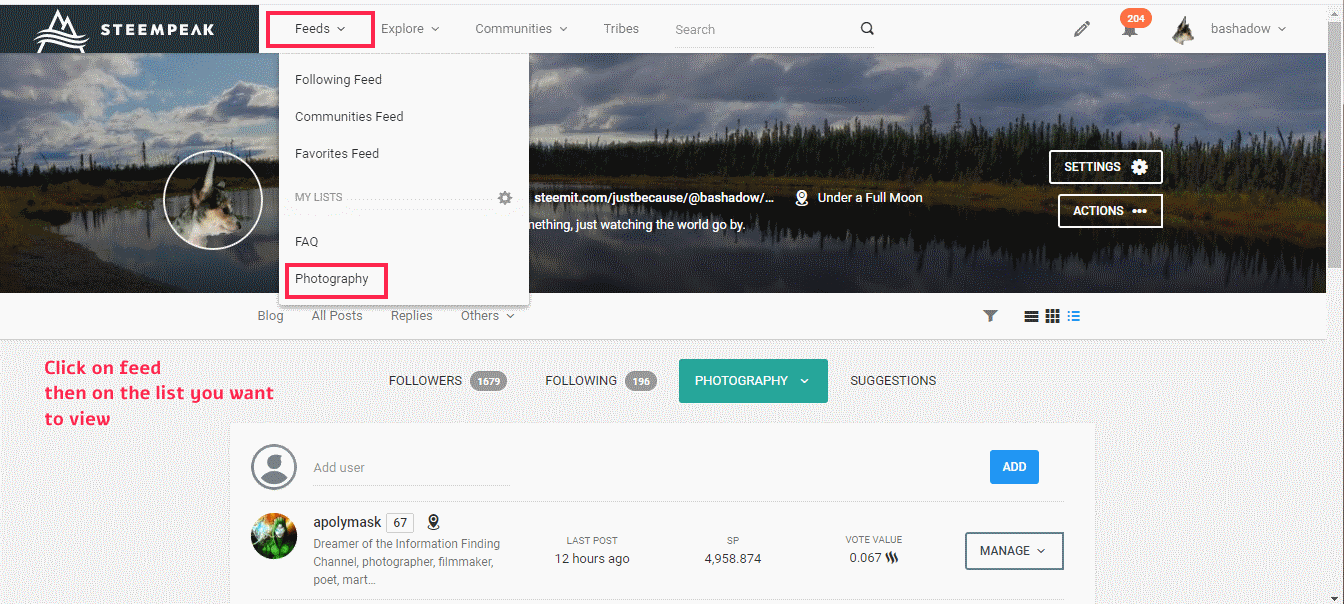Click the location pin icon beside apolymask

click(433, 522)
